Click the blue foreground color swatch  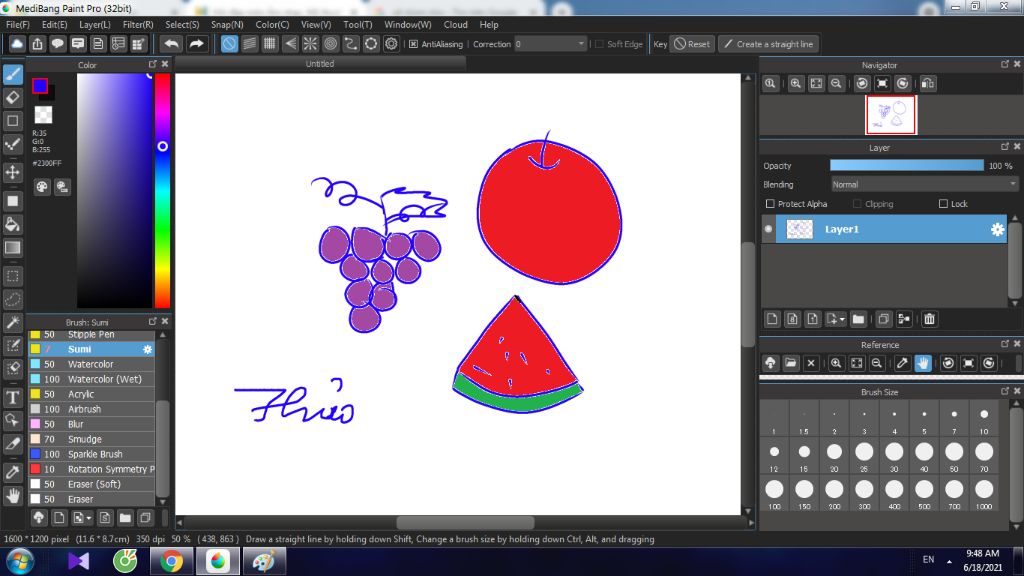[x=40, y=86]
